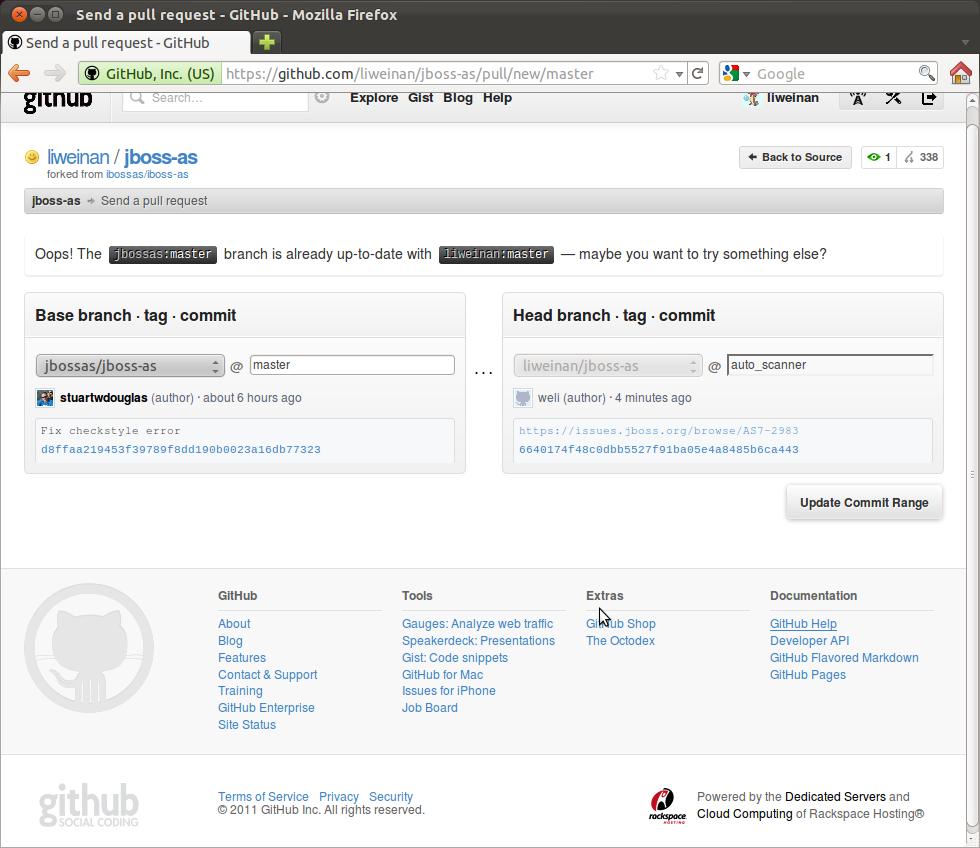This screenshot has height=848, width=980.
Task: Select the Send a pull request browser tab
Action: pos(126,42)
